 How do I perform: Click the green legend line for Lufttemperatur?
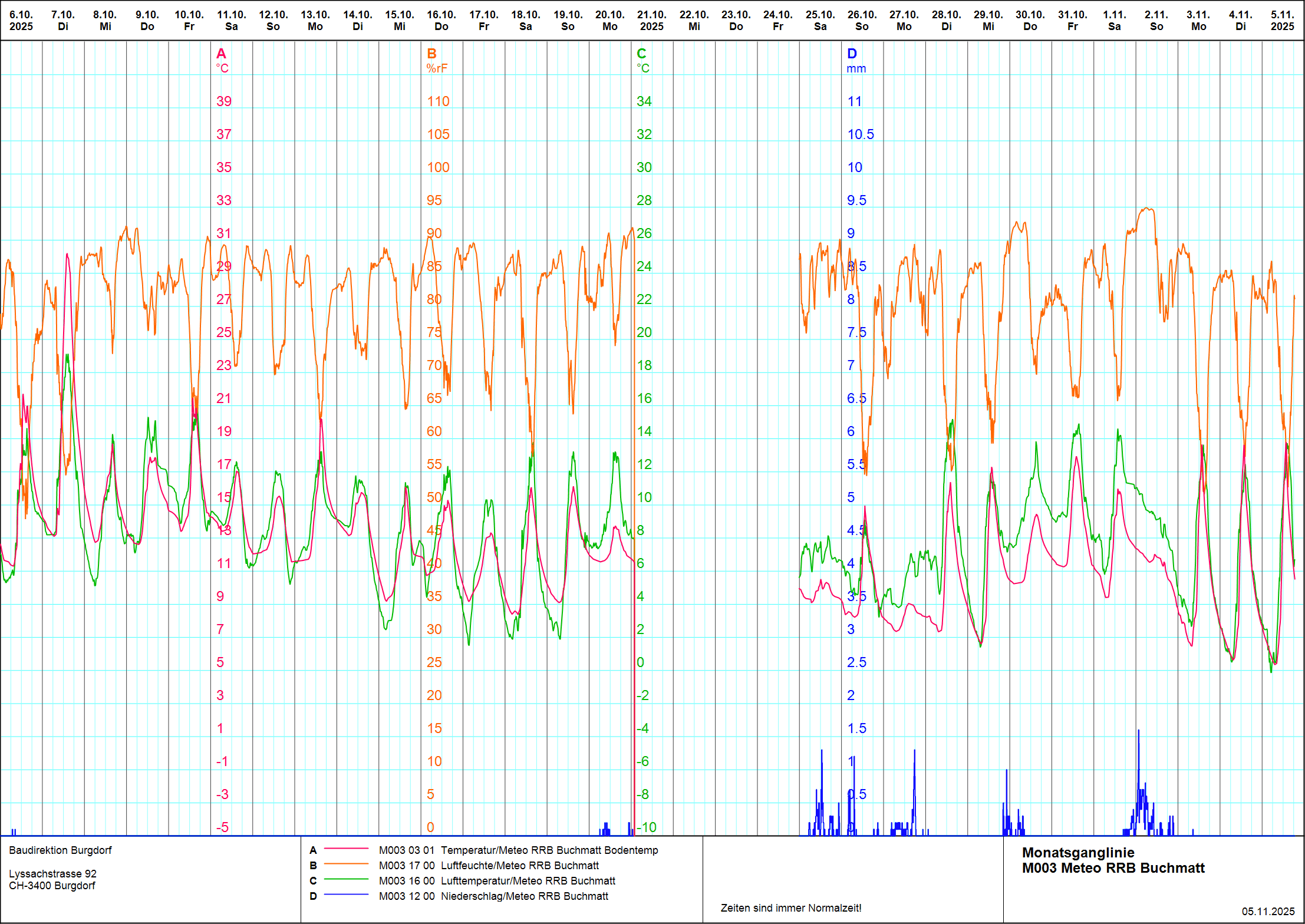346,880
